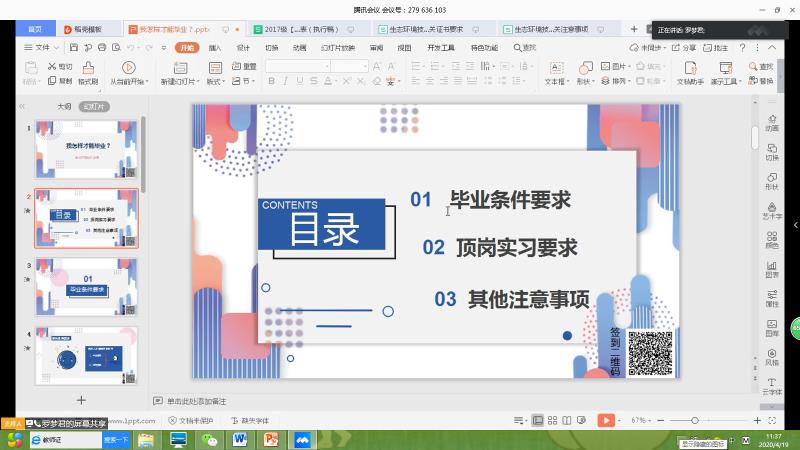The height and width of the screenshot is (450, 800).
Task: Toggle Bold formatting
Action: tap(270, 81)
